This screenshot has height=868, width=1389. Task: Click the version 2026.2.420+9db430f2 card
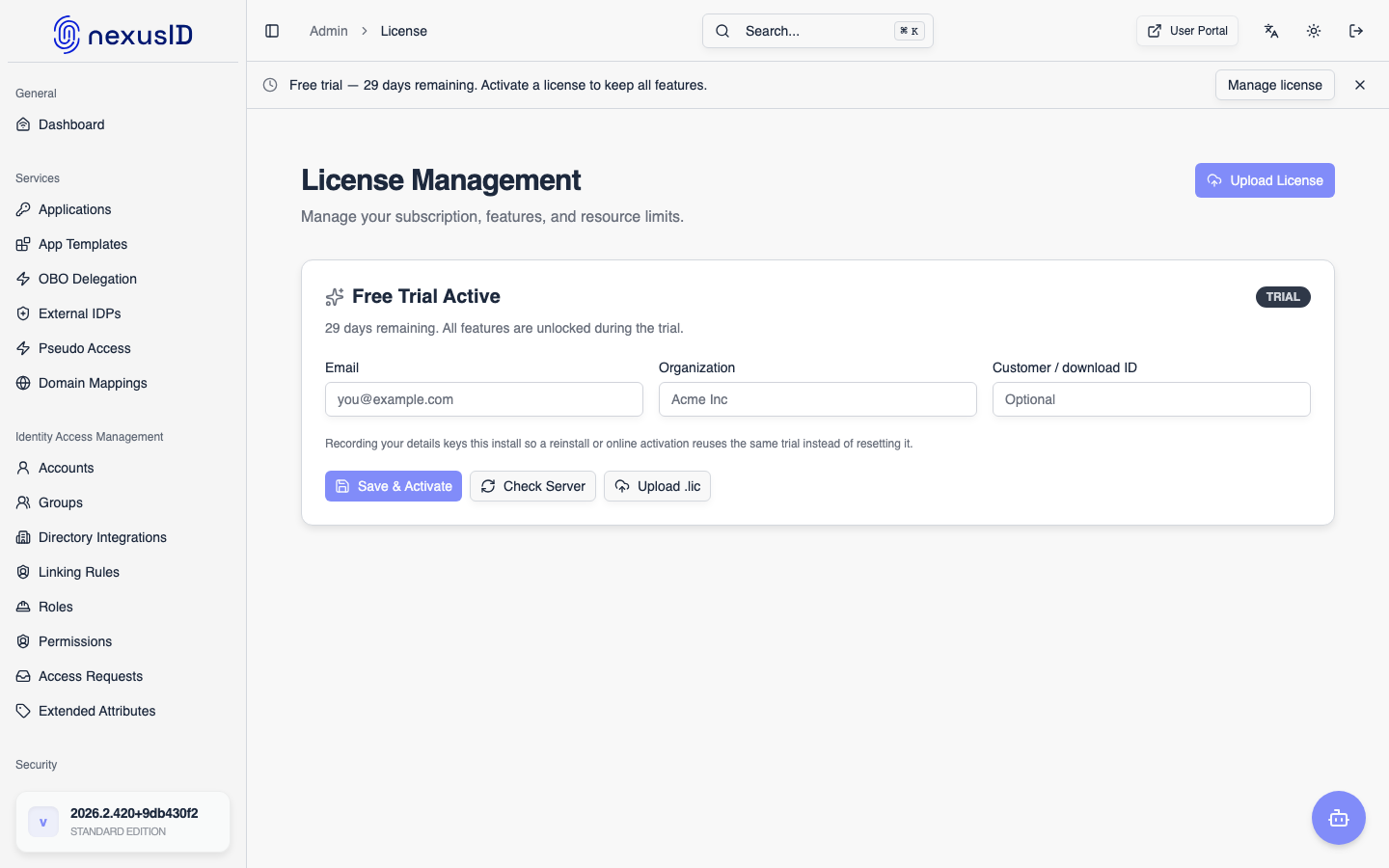click(x=123, y=822)
